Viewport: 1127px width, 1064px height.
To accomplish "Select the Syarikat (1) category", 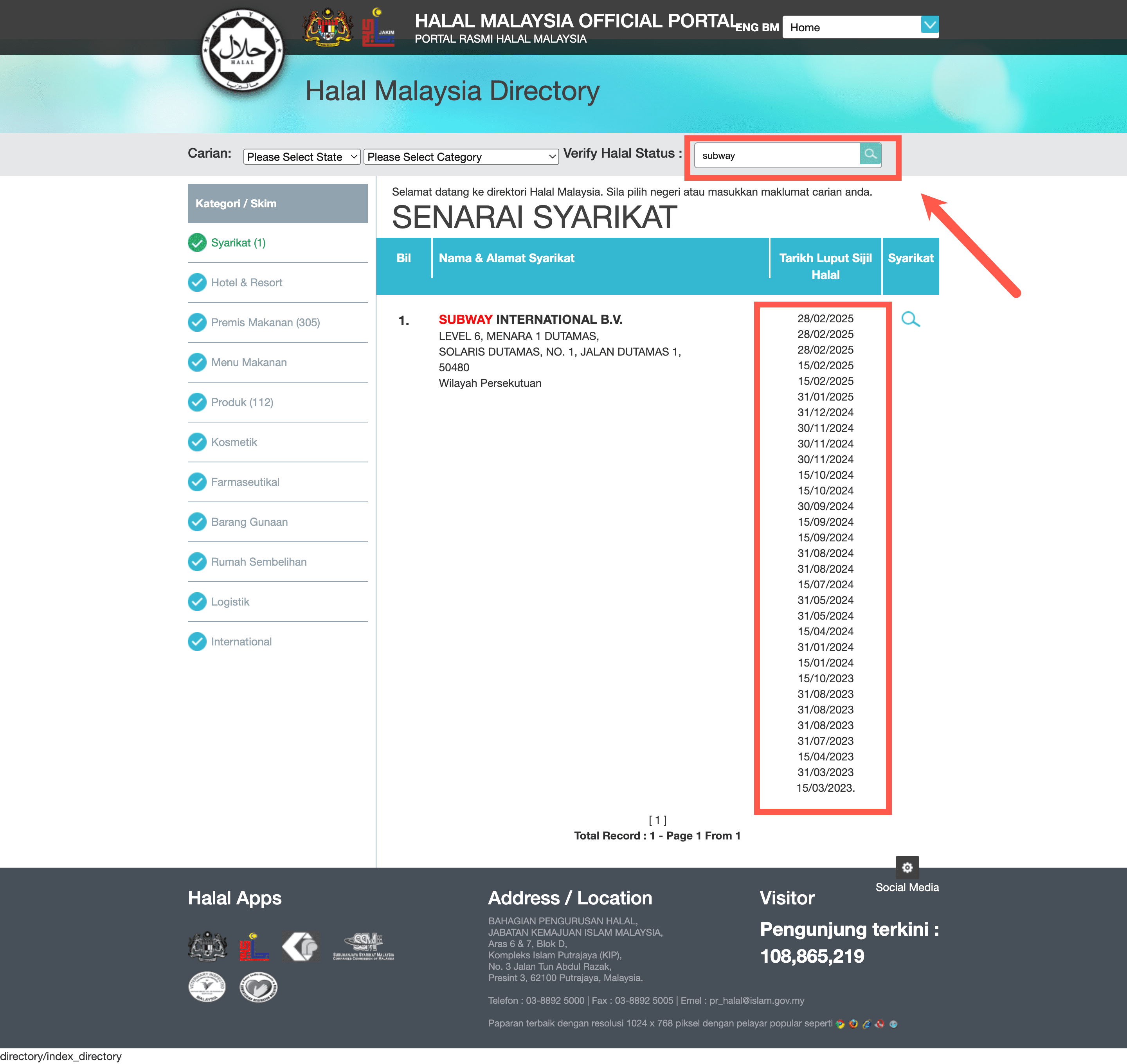I will pos(238,243).
